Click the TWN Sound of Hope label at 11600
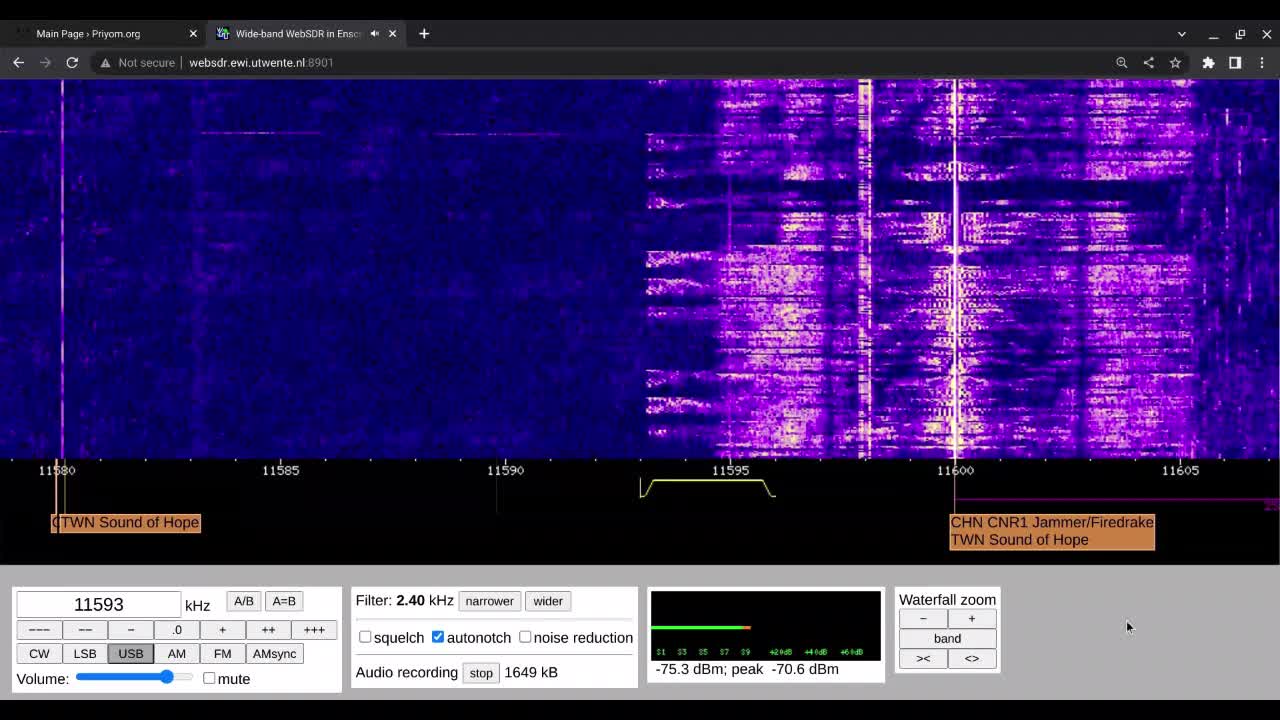The width and height of the screenshot is (1280, 720). (x=1019, y=540)
